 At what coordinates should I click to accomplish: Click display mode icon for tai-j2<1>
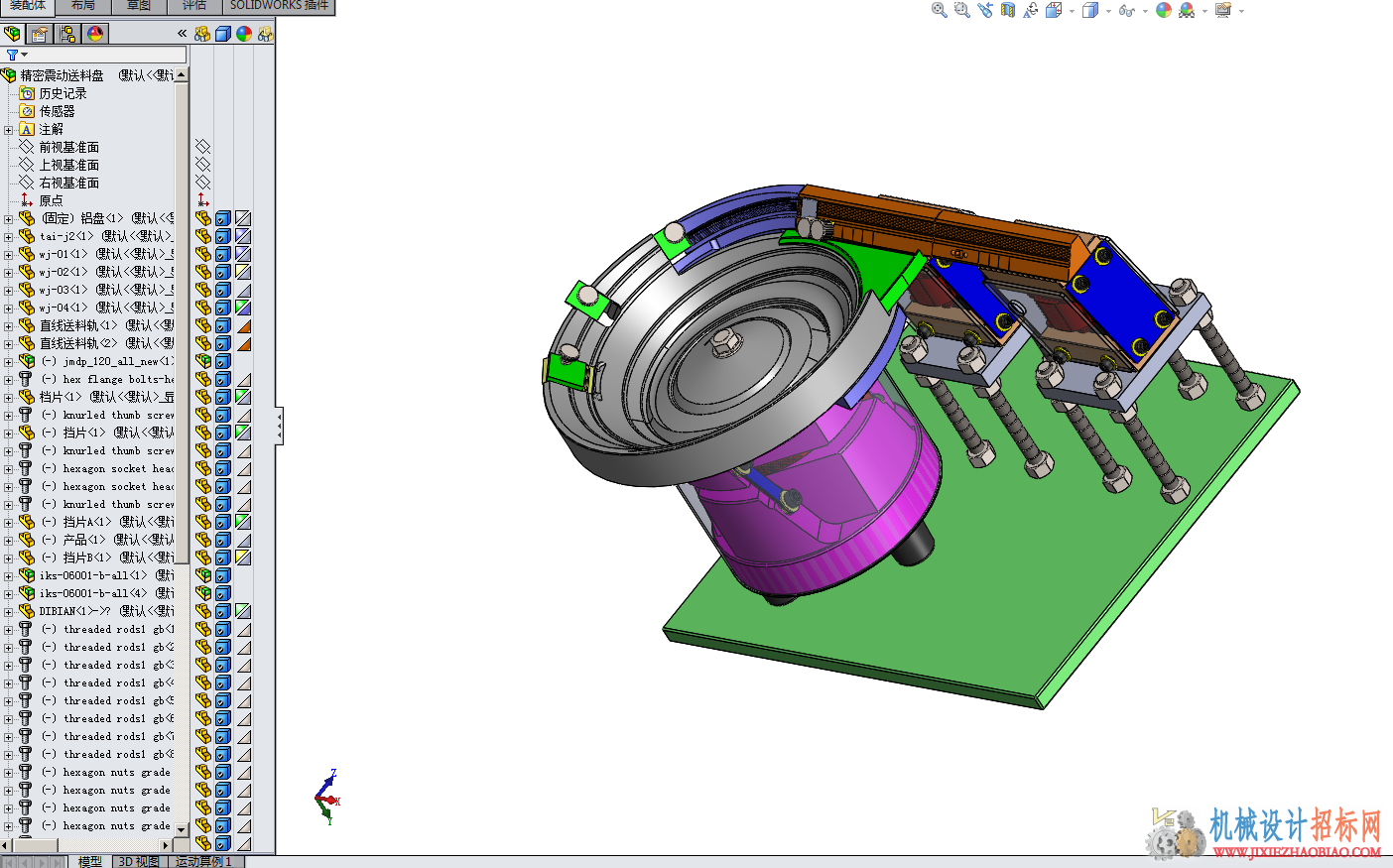(223, 236)
